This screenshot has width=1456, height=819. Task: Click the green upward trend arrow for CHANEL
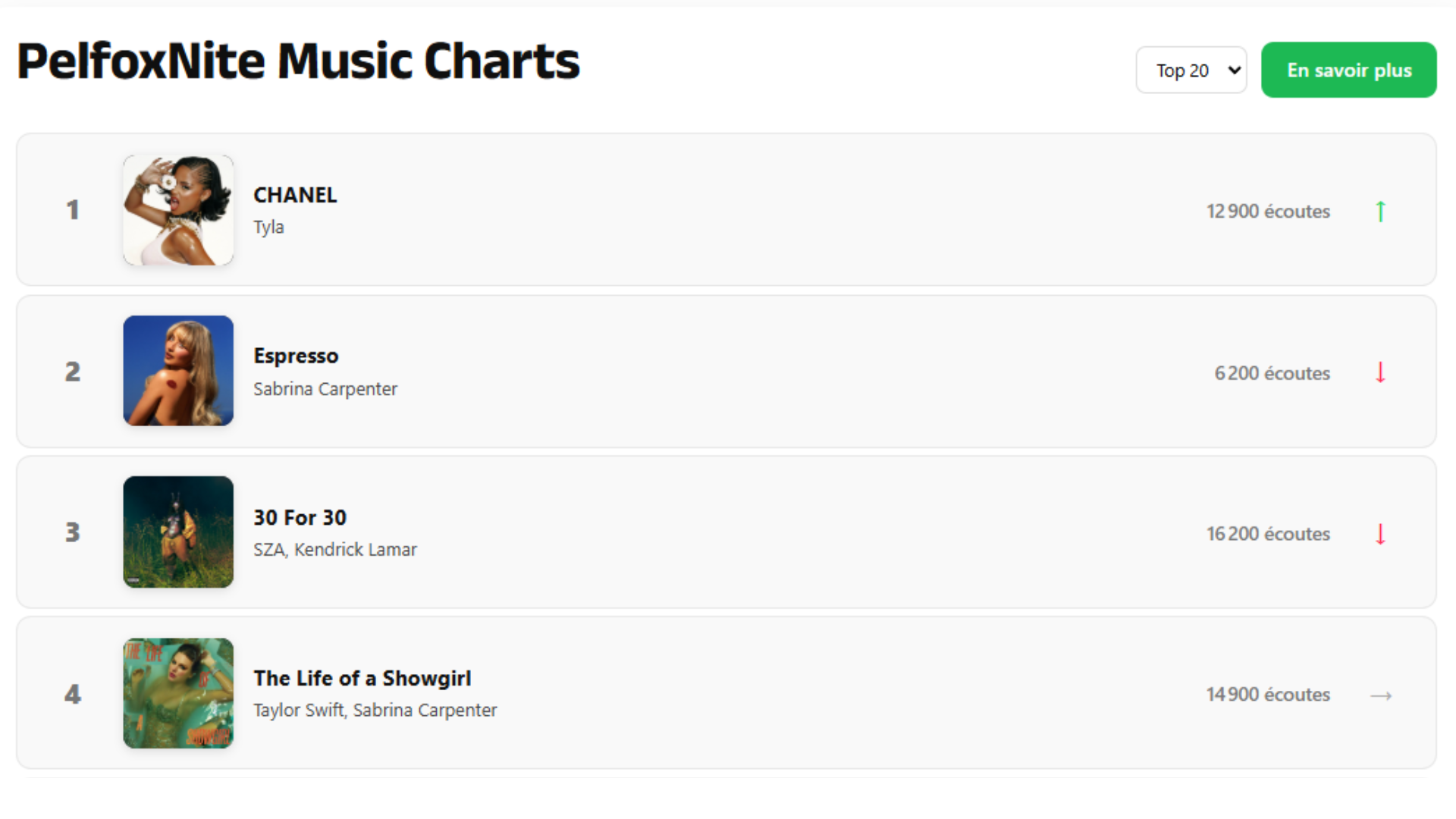pyautogui.click(x=1382, y=211)
